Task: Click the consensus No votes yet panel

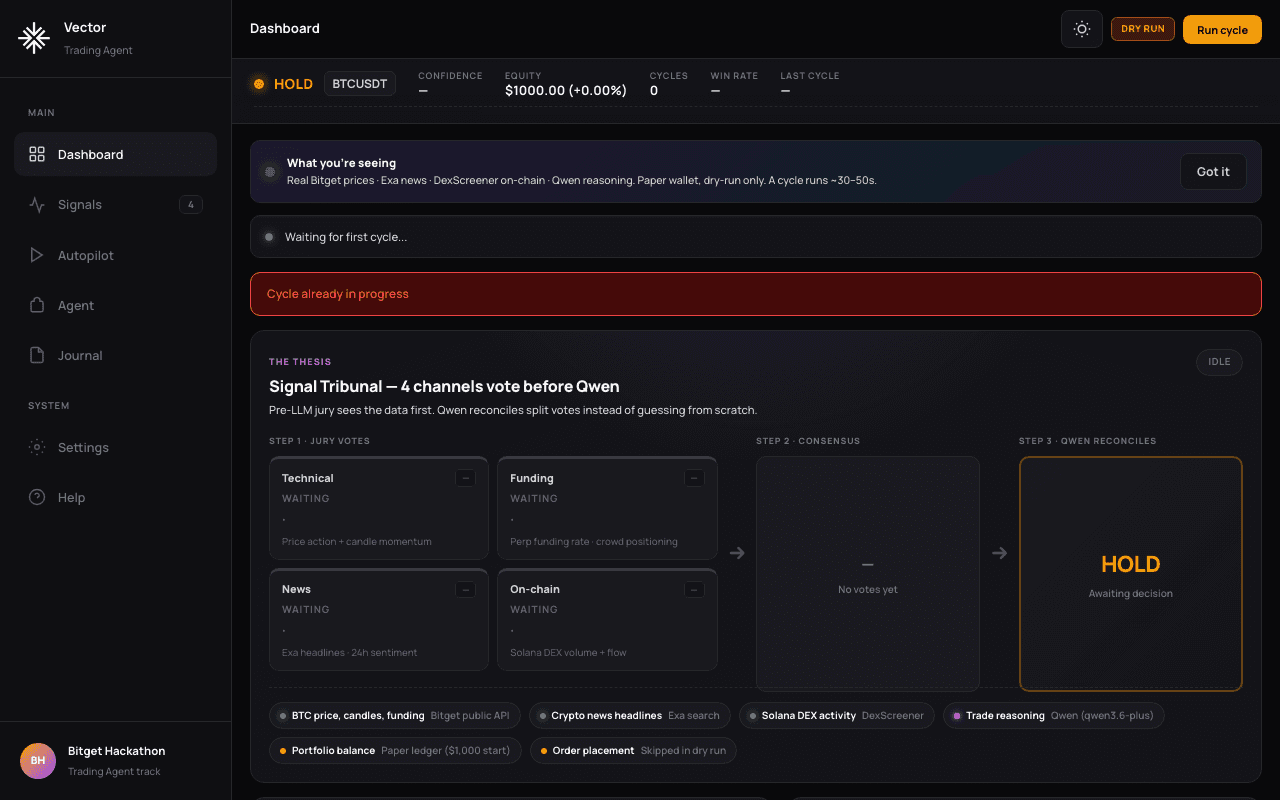Action: point(868,574)
